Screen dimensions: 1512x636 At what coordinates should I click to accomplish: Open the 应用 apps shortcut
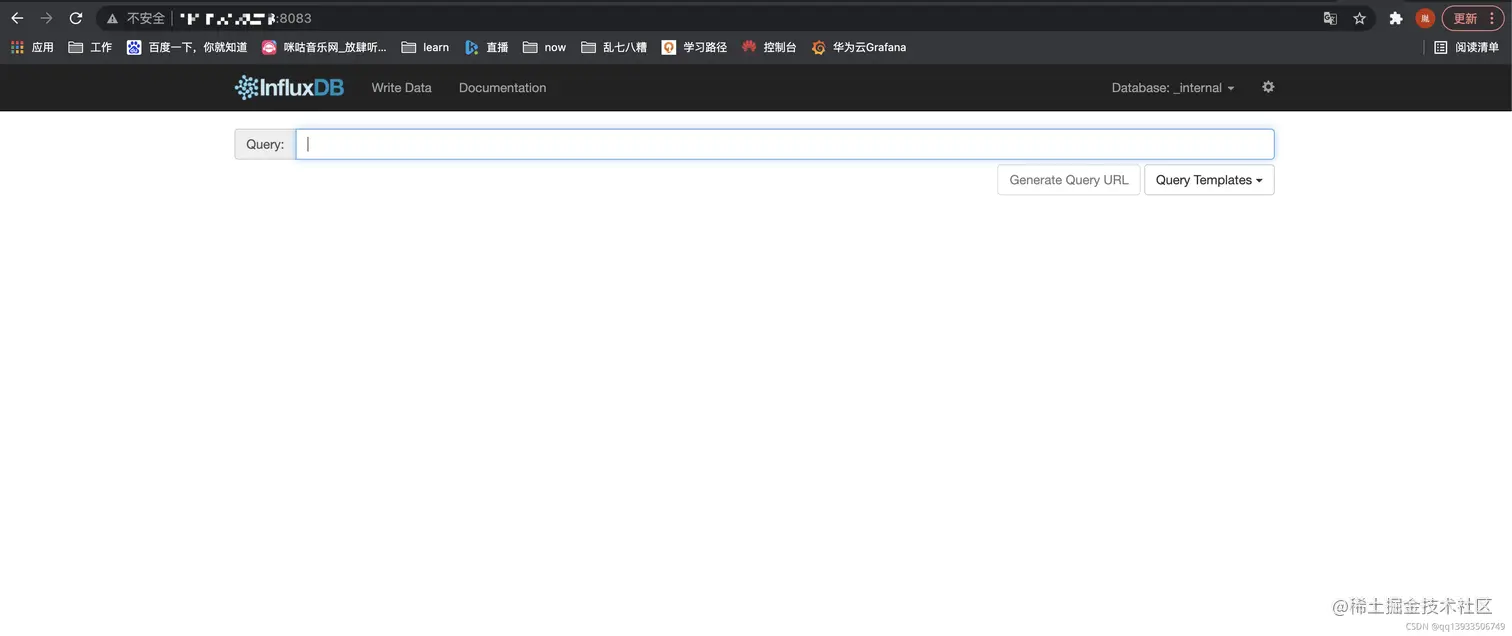click(x=32, y=47)
